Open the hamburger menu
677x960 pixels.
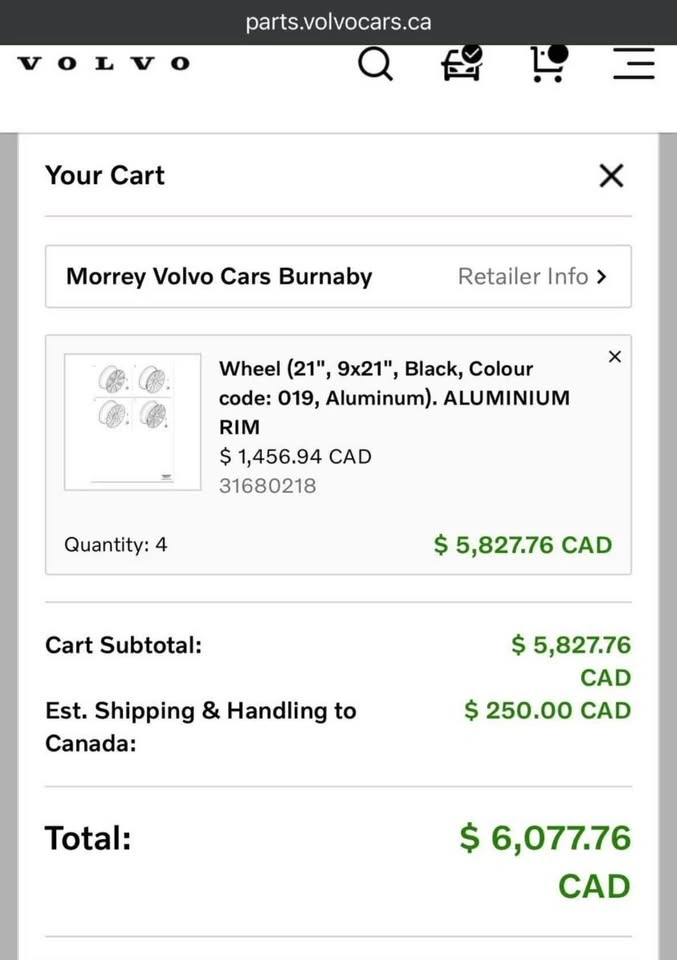[634, 63]
